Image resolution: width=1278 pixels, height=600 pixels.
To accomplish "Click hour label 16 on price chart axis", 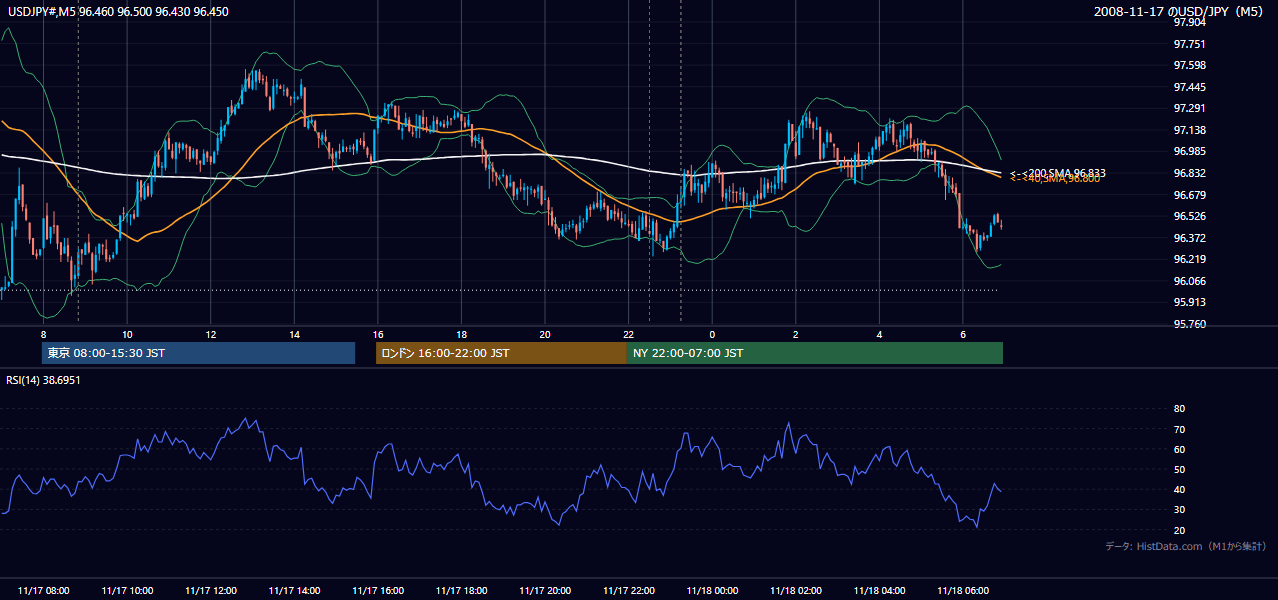I will tap(378, 334).
